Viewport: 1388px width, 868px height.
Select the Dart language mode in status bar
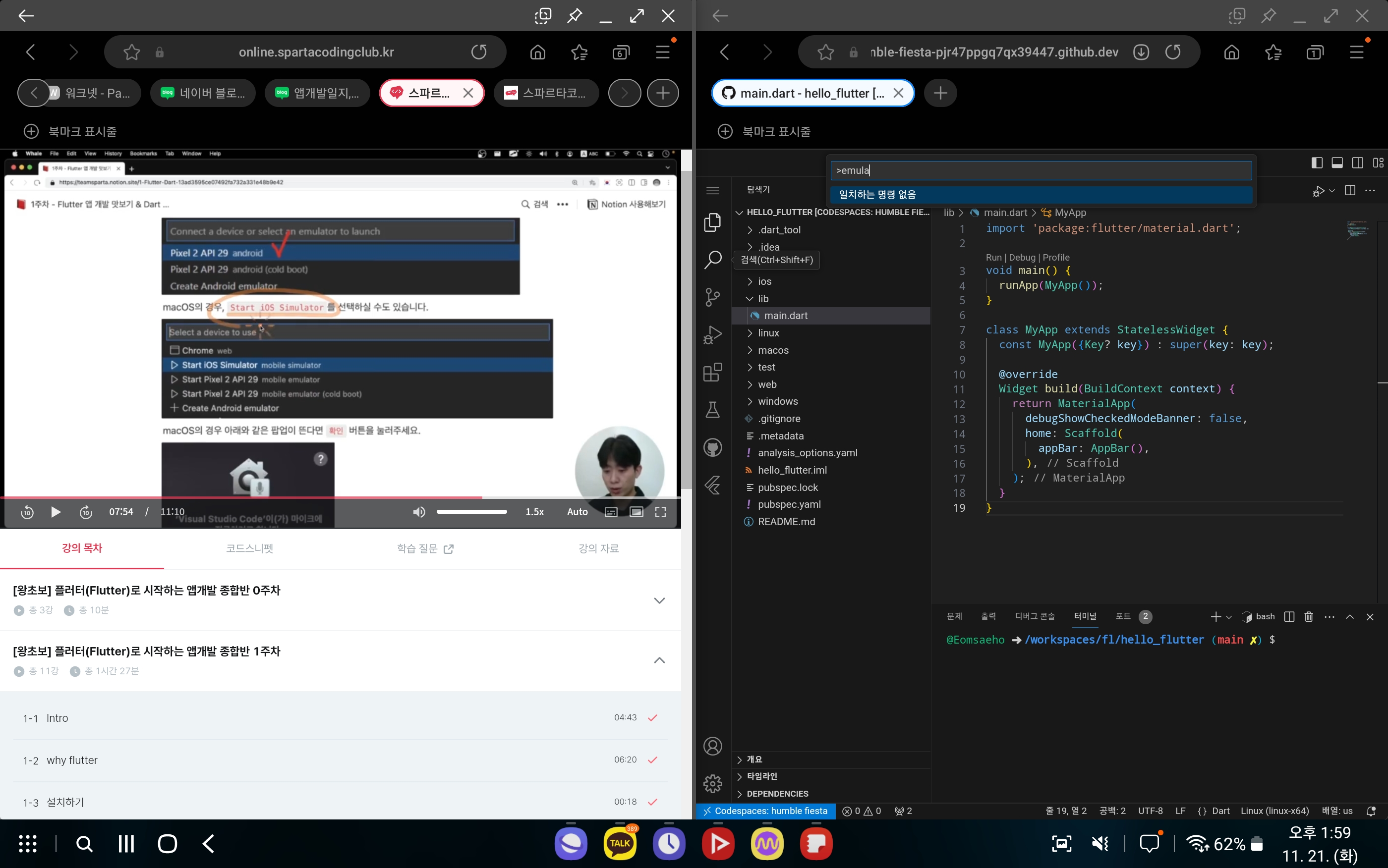[1220, 811]
